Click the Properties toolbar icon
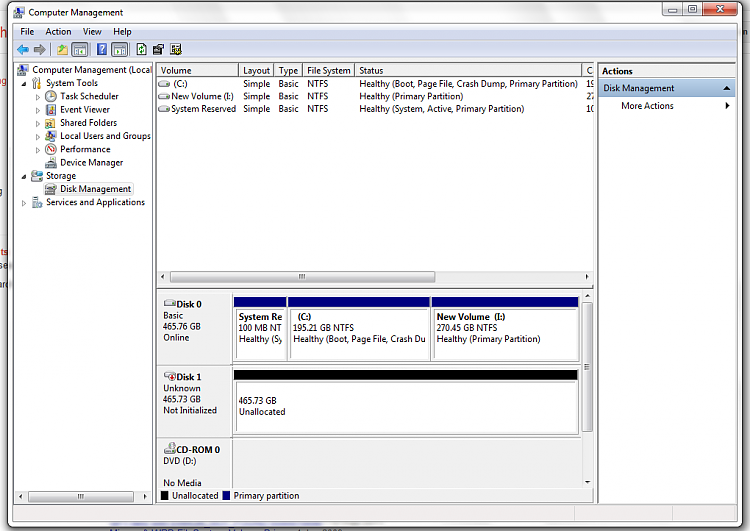The height and width of the screenshot is (531, 750). 158,49
